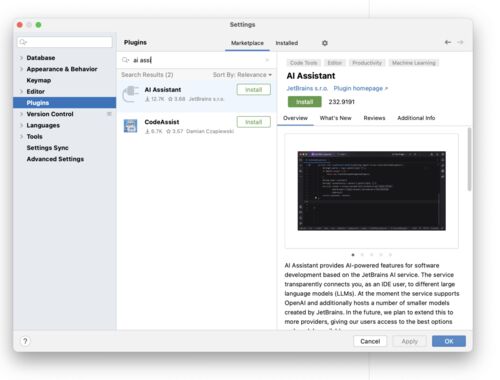Screen dimensions: 500x380
Task: Open help via the question mark icon
Action: (25, 341)
